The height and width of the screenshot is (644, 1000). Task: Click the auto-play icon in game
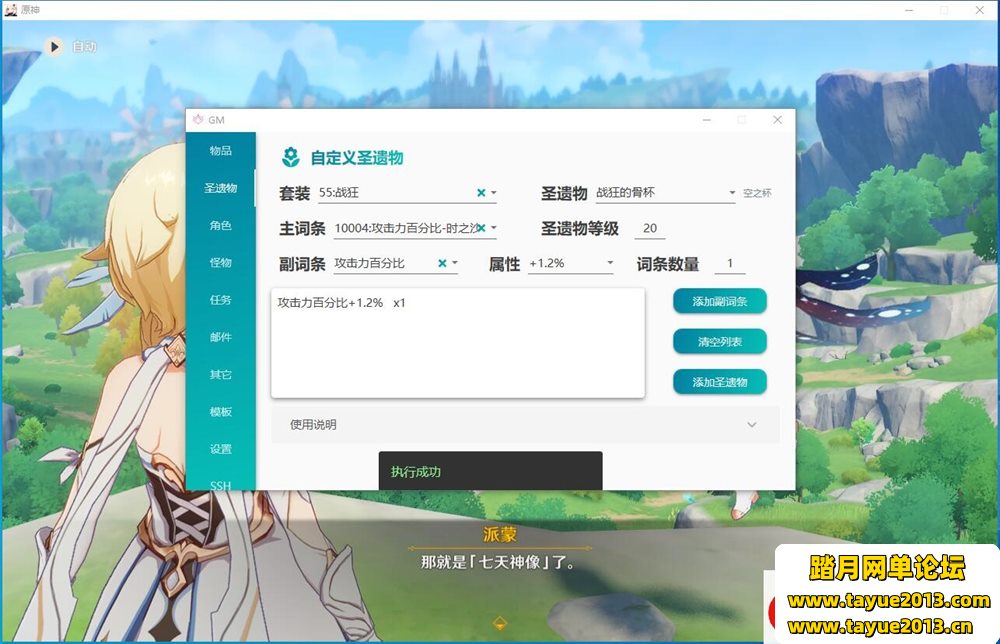tap(54, 47)
